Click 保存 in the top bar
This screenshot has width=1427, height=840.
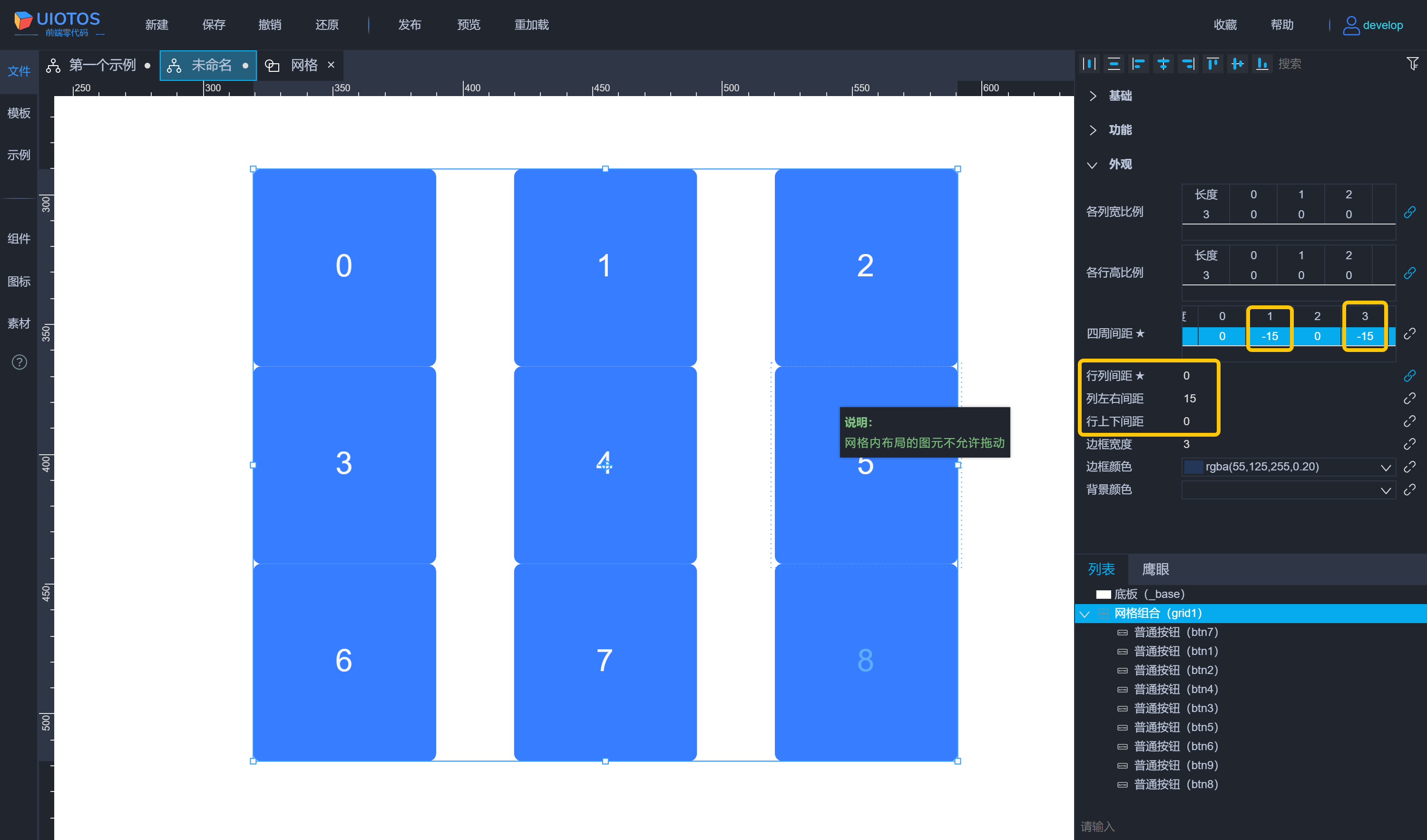tap(214, 25)
